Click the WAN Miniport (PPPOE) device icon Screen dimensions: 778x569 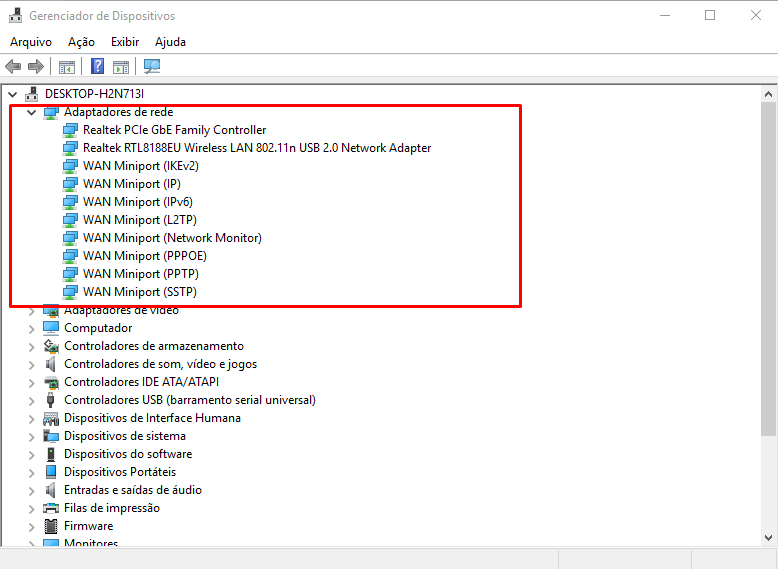coord(70,256)
